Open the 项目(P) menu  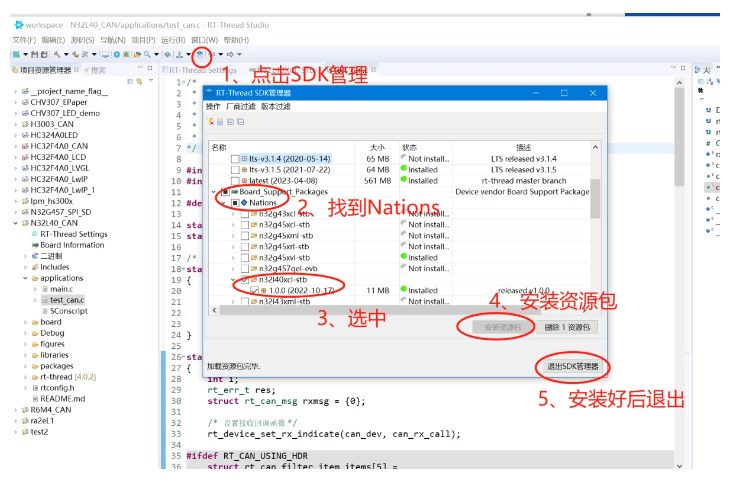[143, 40]
